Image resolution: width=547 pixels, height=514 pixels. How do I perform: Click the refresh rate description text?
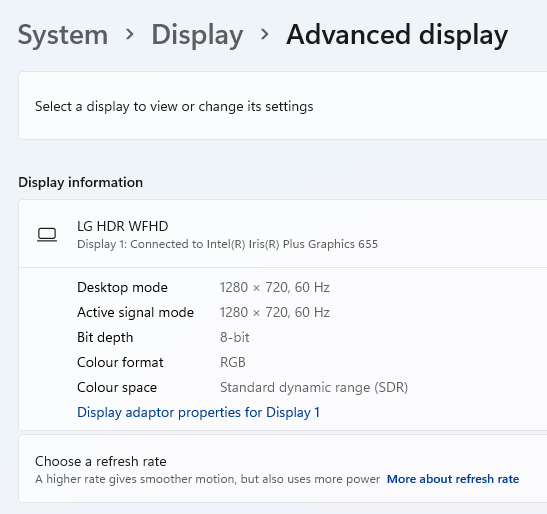[207, 479]
